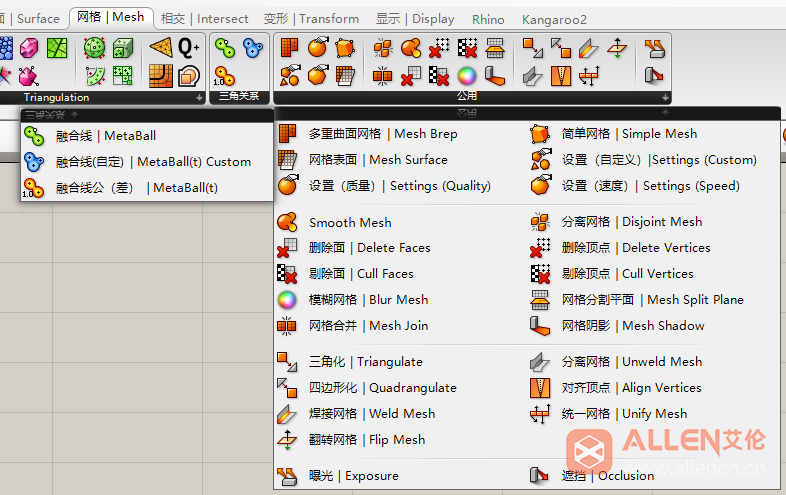The height and width of the screenshot is (495, 786).
Task: Select the 网格 | Mesh tab
Action: (111, 17)
